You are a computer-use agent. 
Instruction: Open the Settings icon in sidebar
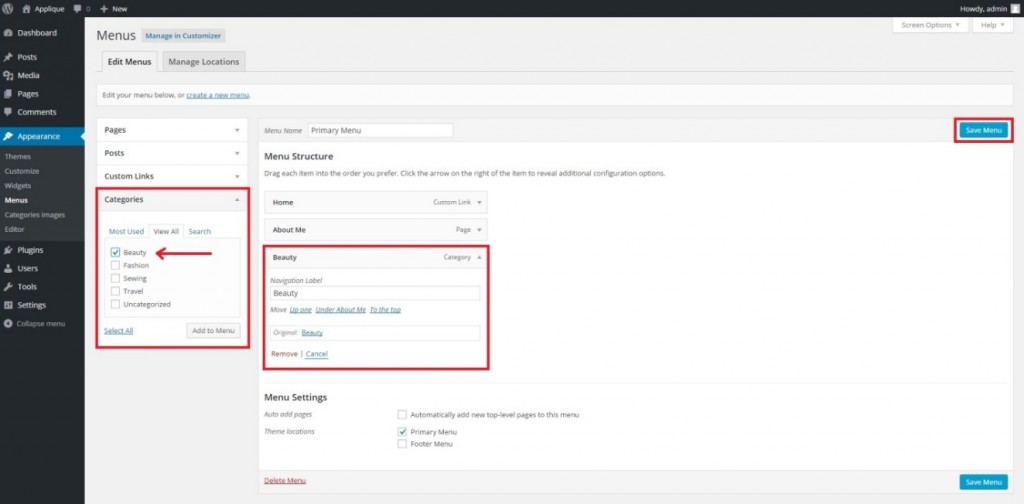point(8,305)
